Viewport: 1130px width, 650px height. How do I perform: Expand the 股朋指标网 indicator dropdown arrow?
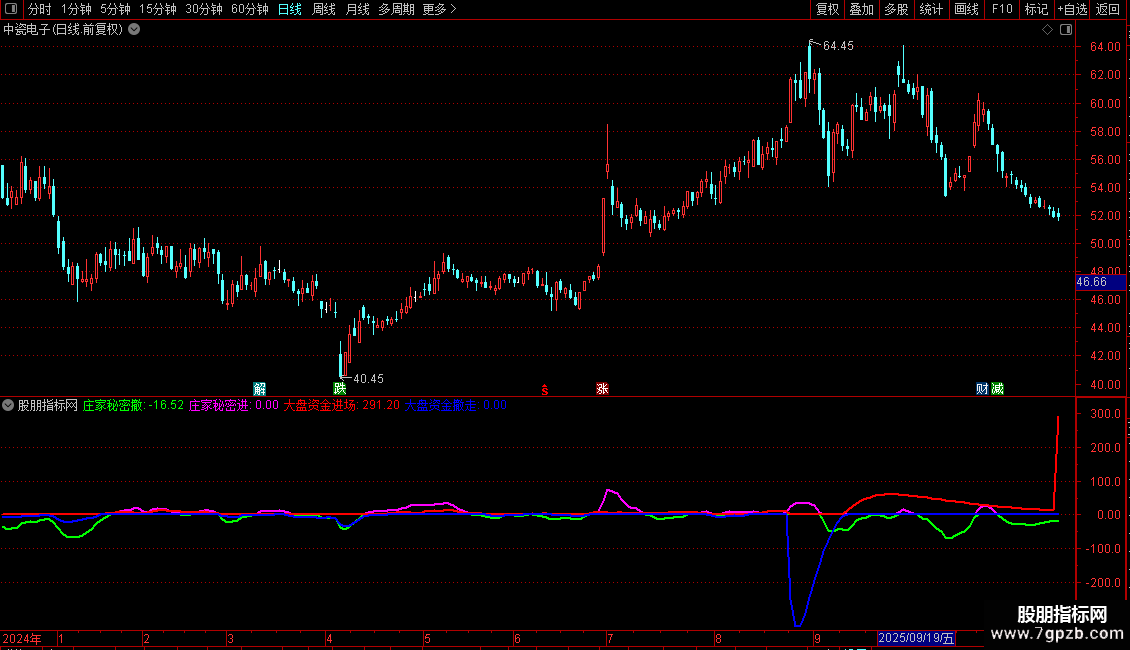pos(8,405)
